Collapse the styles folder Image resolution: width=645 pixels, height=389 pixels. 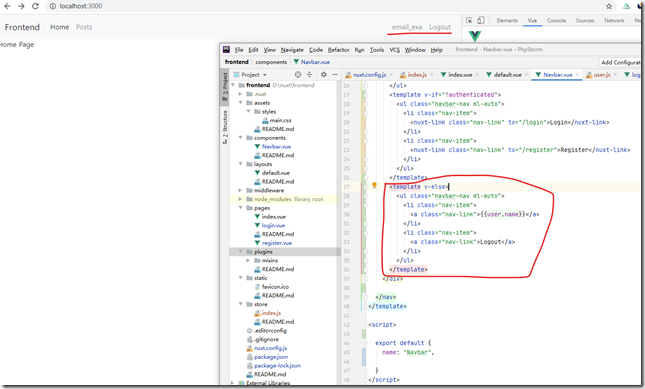click(248, 111)
